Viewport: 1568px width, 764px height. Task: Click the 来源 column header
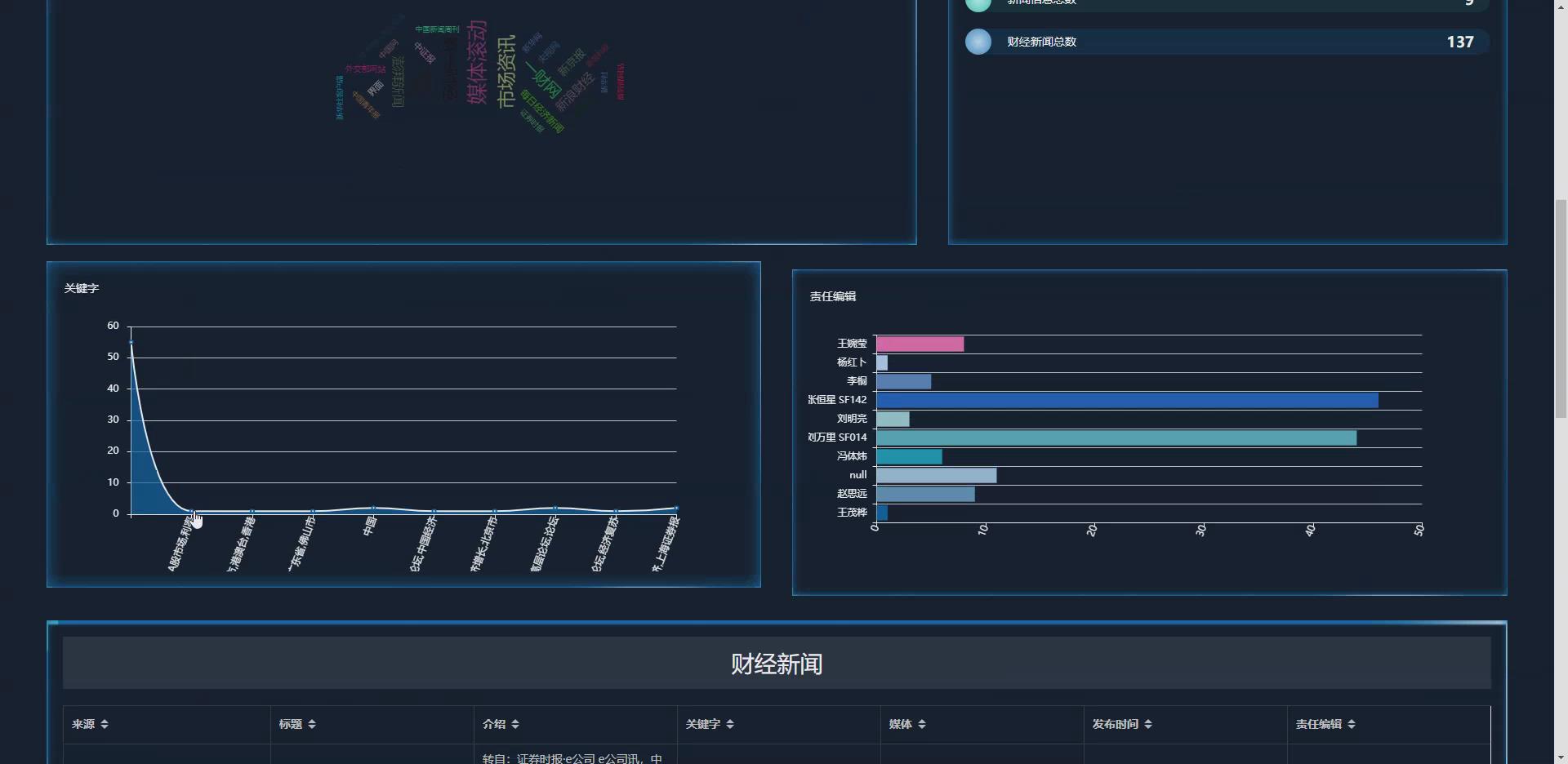tap(167, 724)
